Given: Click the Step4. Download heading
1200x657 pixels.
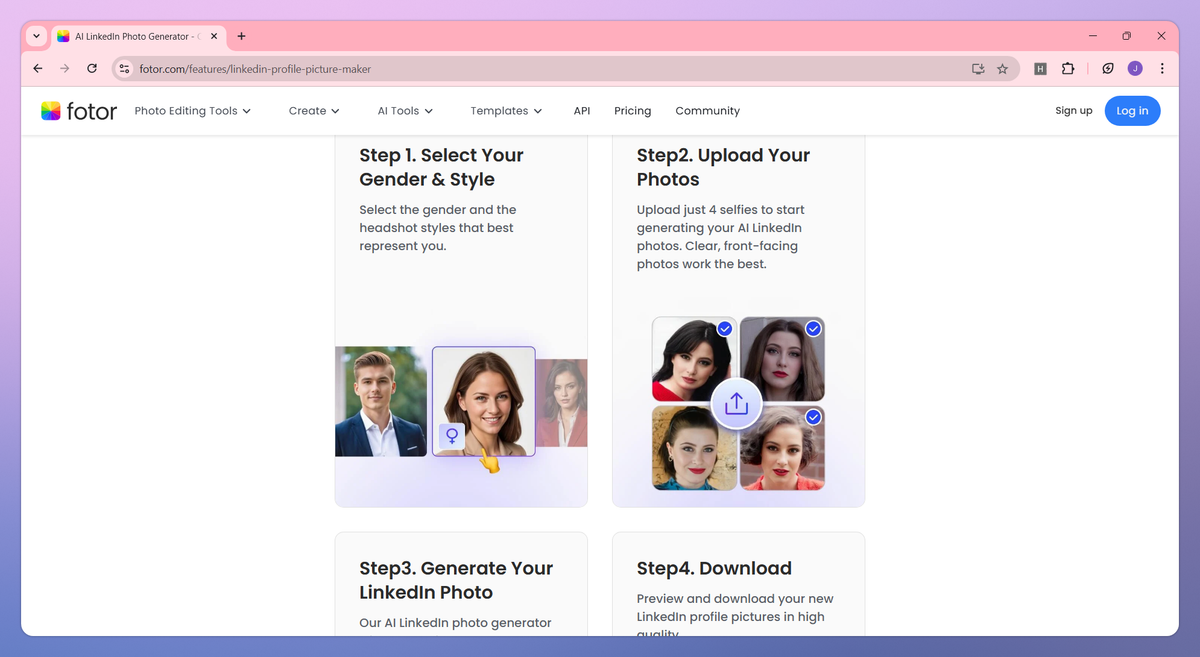Looking at the screenshot, I should click(714, 568).
